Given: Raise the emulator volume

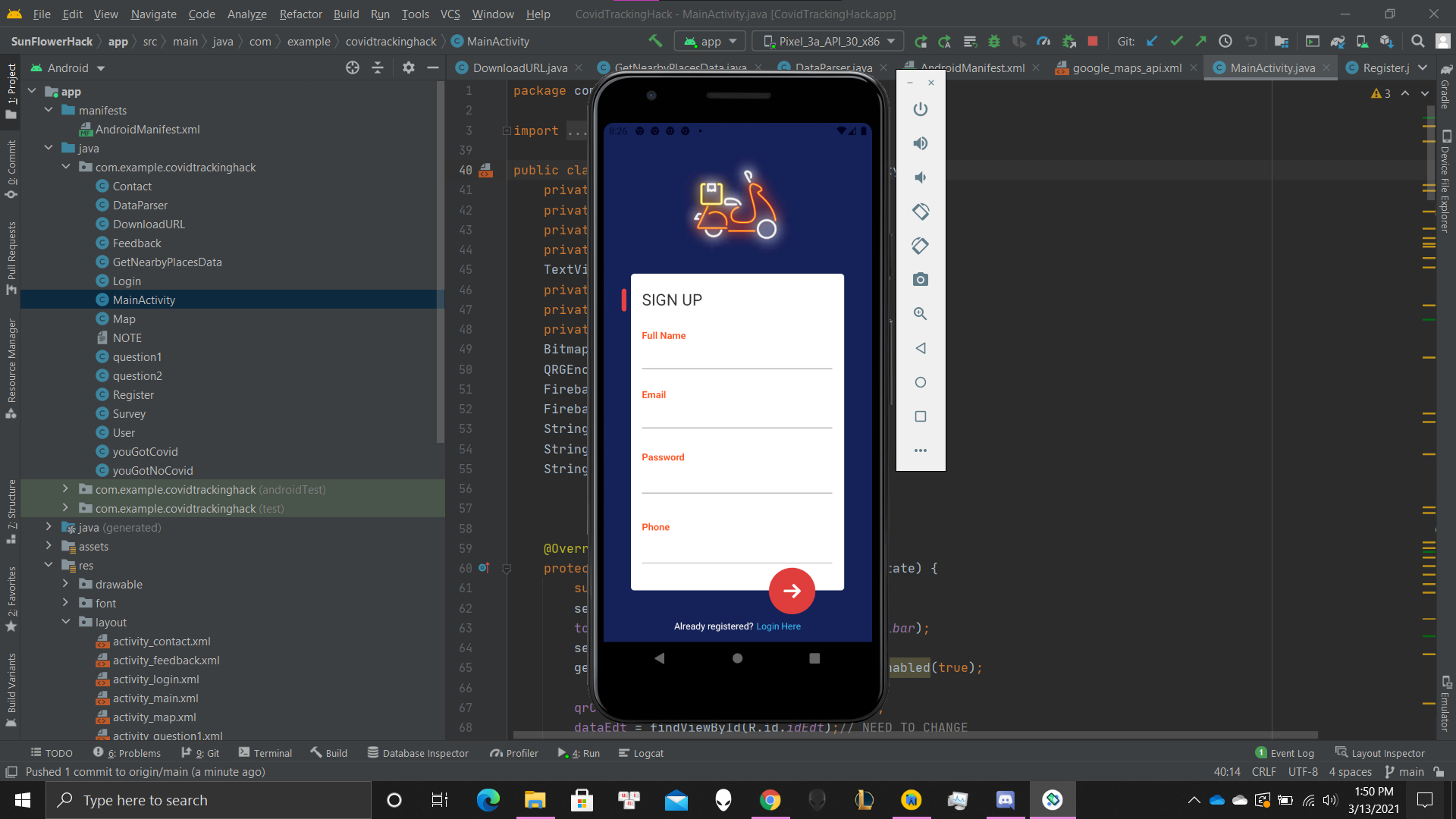Looking at the screenshot, I should click(x=921, y=143).
